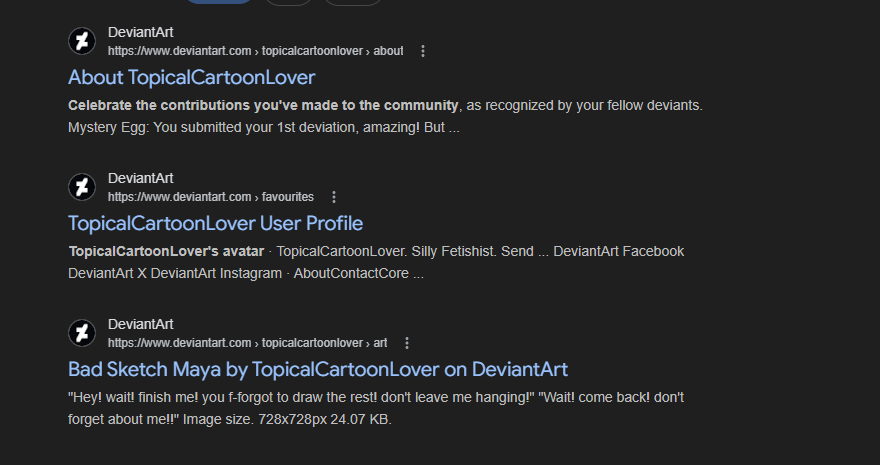Click DeviantArt favicon beside Bad Sketch Maya result
Screen dimensions: 880x465
(x=82, y=333)
